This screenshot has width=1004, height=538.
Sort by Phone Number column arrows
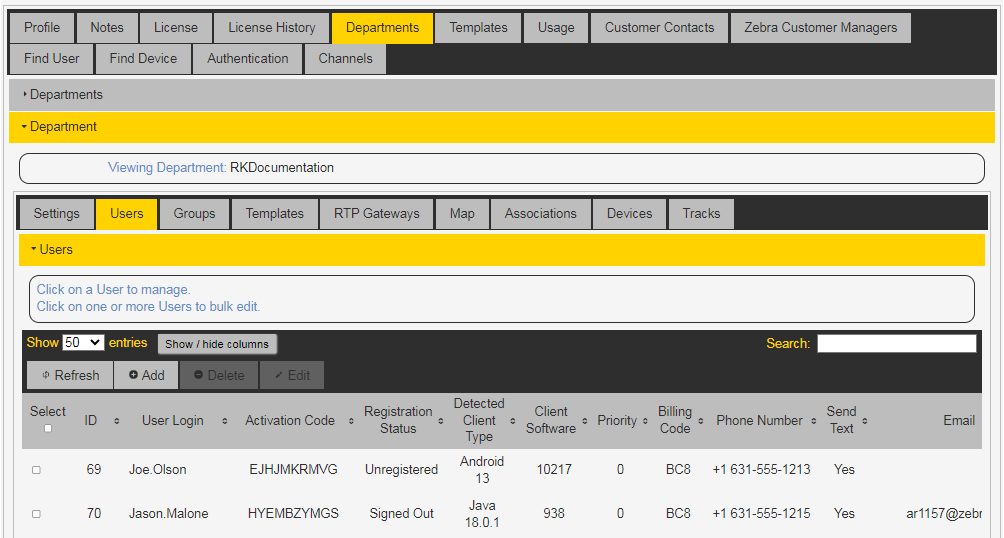coord(813,421)
